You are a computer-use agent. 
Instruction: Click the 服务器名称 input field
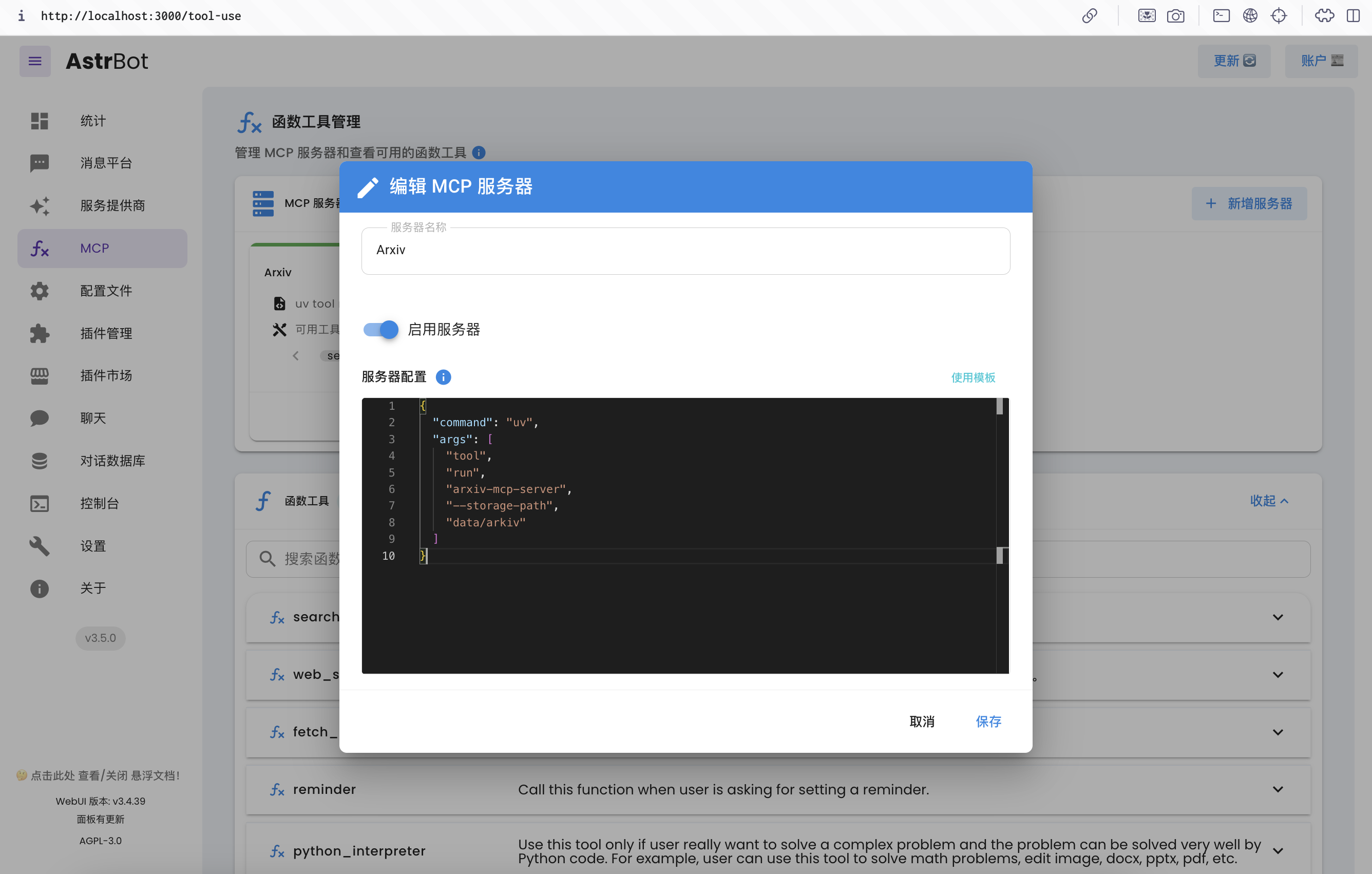(685, 250)
